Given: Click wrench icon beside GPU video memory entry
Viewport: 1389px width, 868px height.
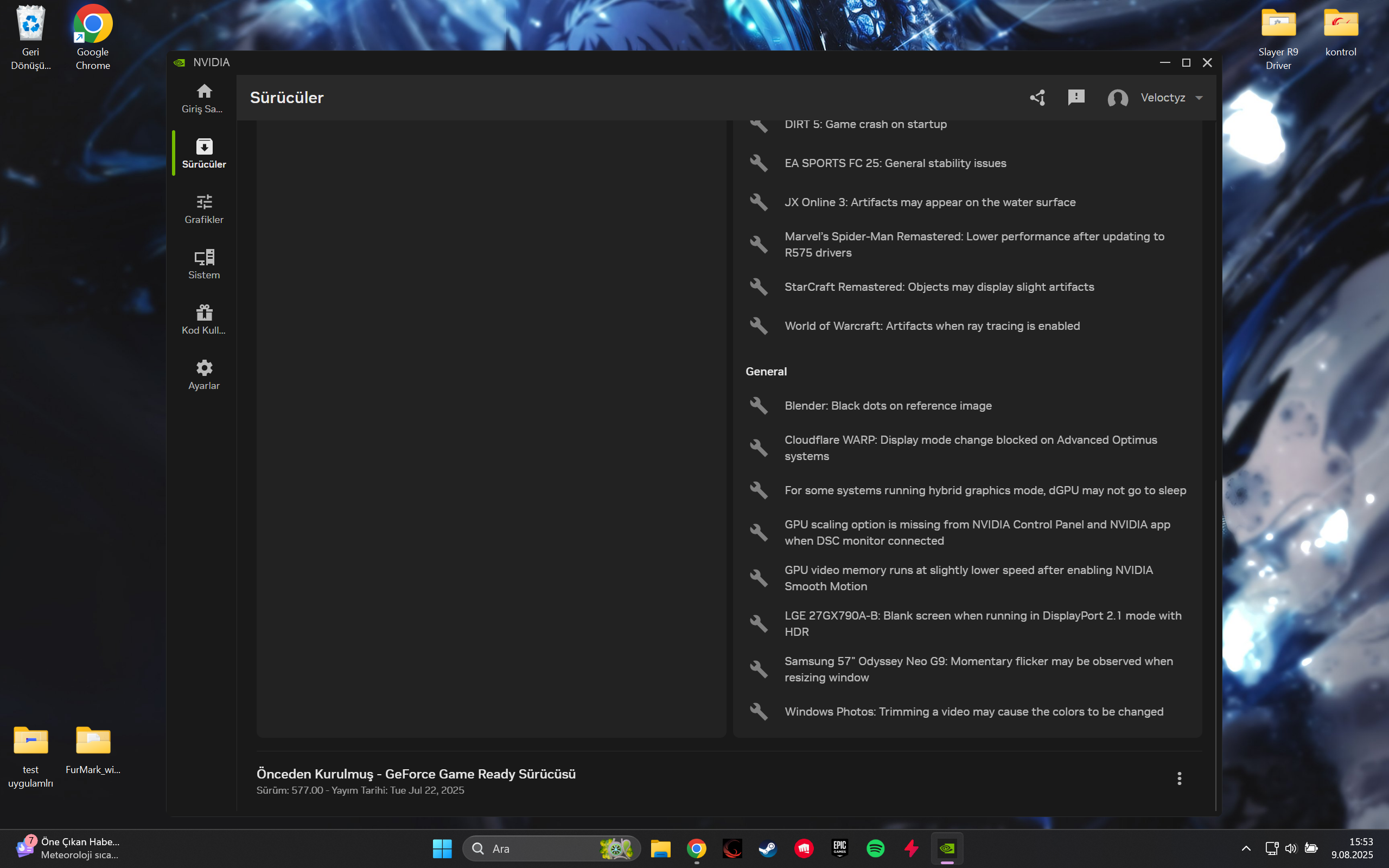Looking at the screenshot, I should tap(759, 578).
